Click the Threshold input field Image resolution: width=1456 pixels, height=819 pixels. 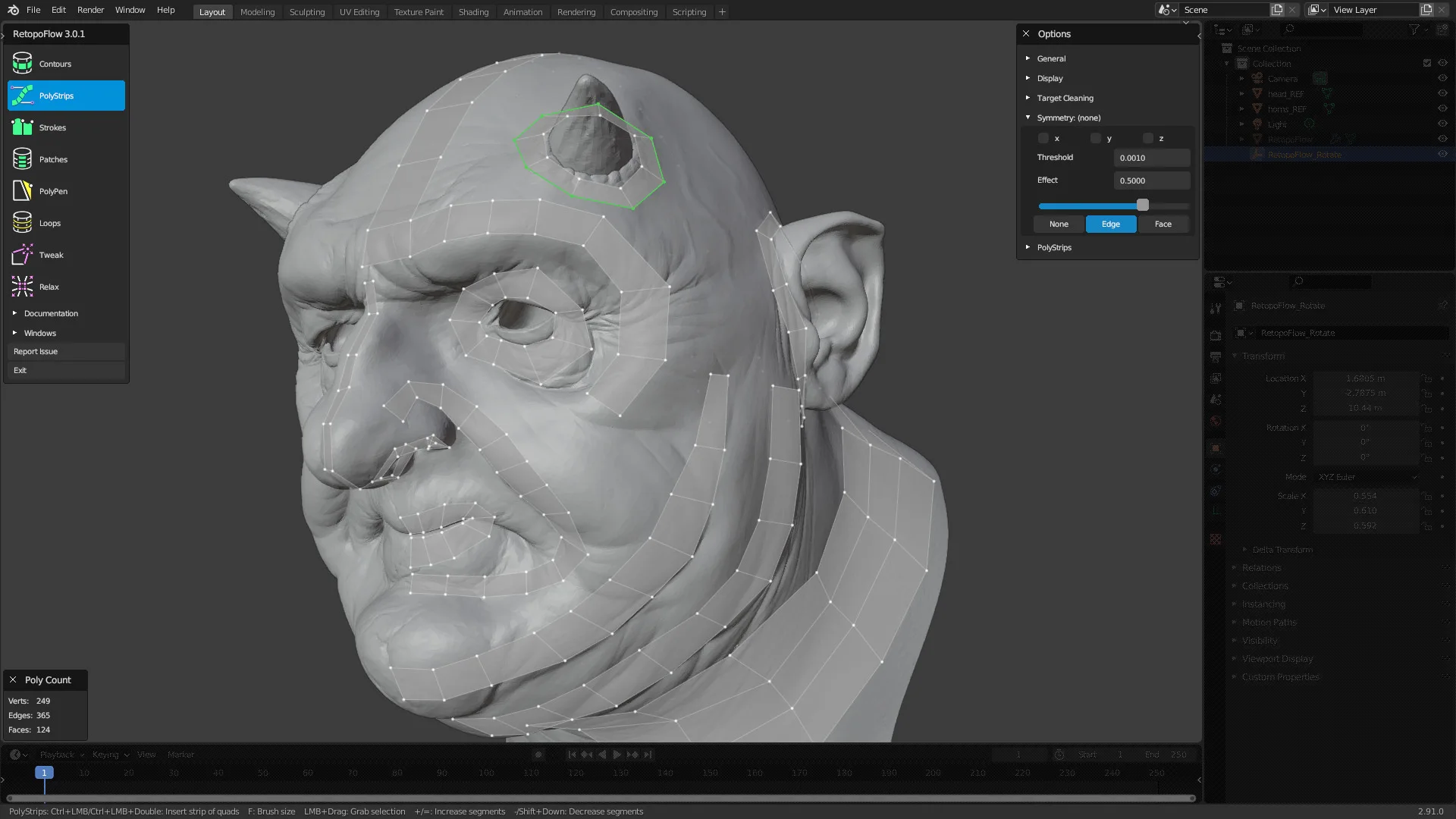(x=1151, y=157)
